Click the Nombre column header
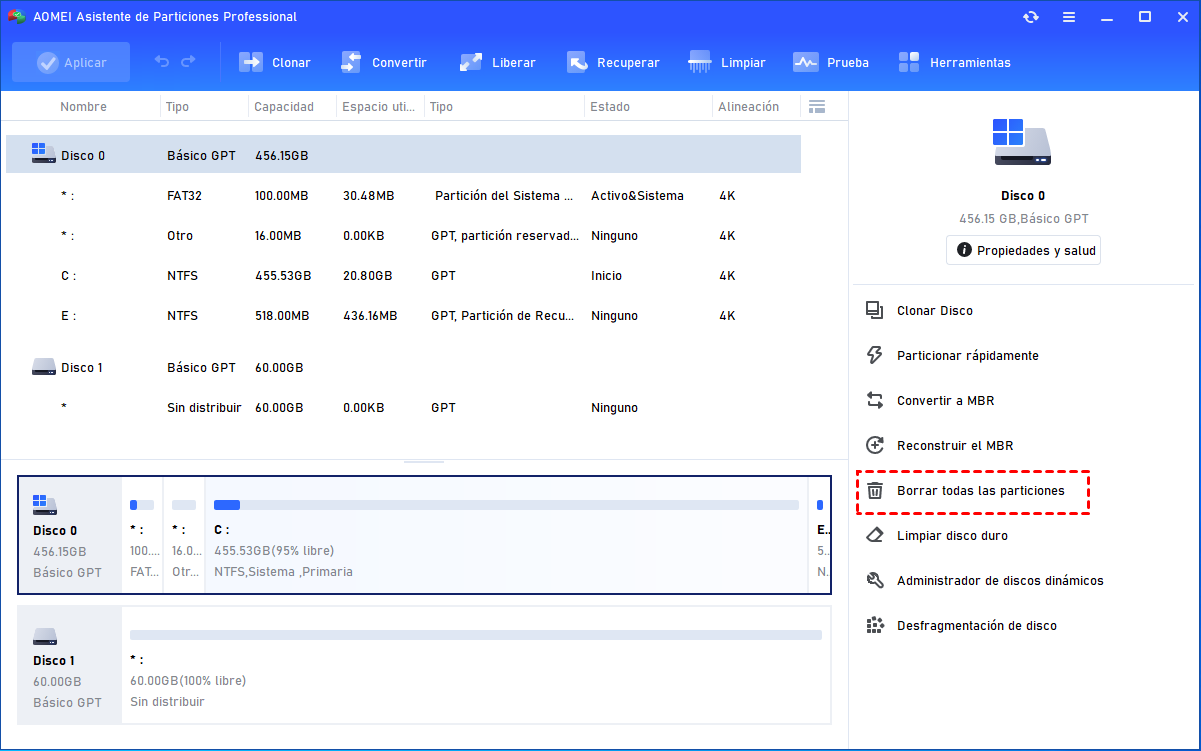1201x751 pixels. tap(83, 107)
